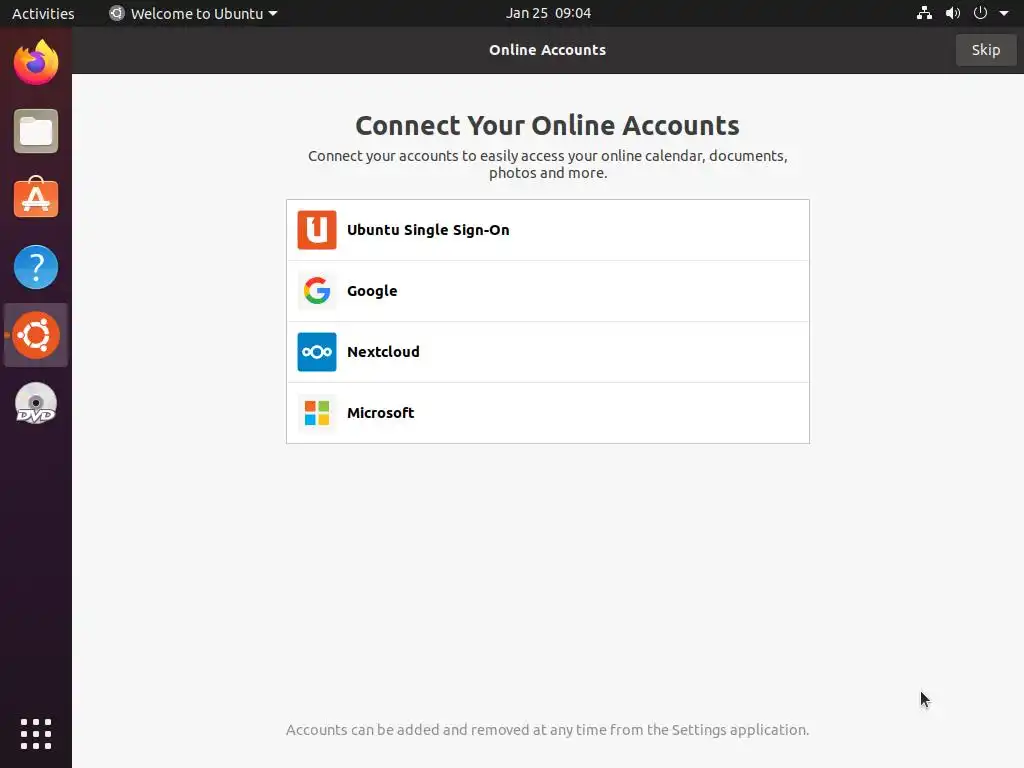The width and height of the screenshot is (1024, 768).
Task: Expand the system menu arrow
Action: [1004, 13]
